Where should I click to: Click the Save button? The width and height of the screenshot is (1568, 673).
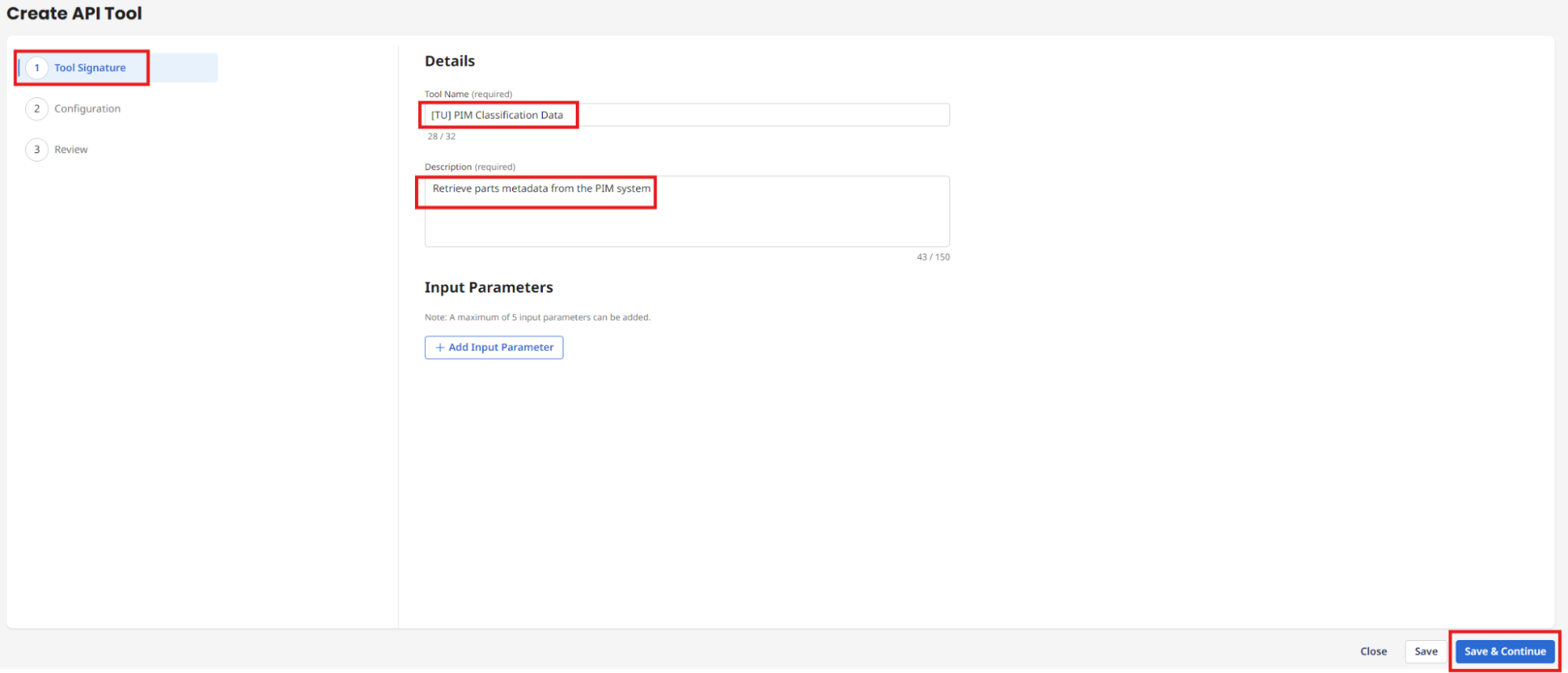tap(1425, 651)
